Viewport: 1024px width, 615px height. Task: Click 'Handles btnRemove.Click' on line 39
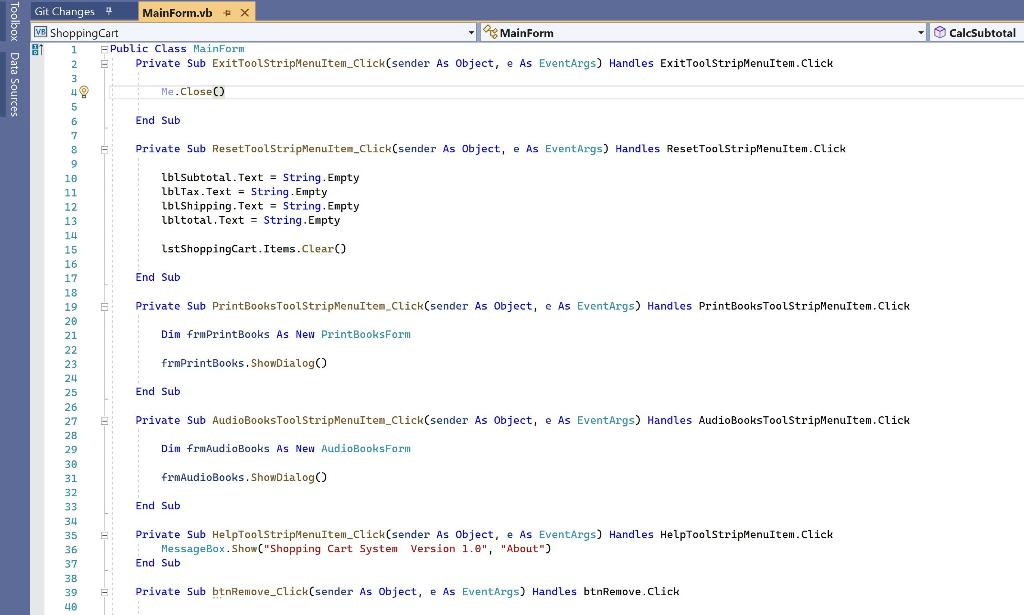(x=606, y=591)
